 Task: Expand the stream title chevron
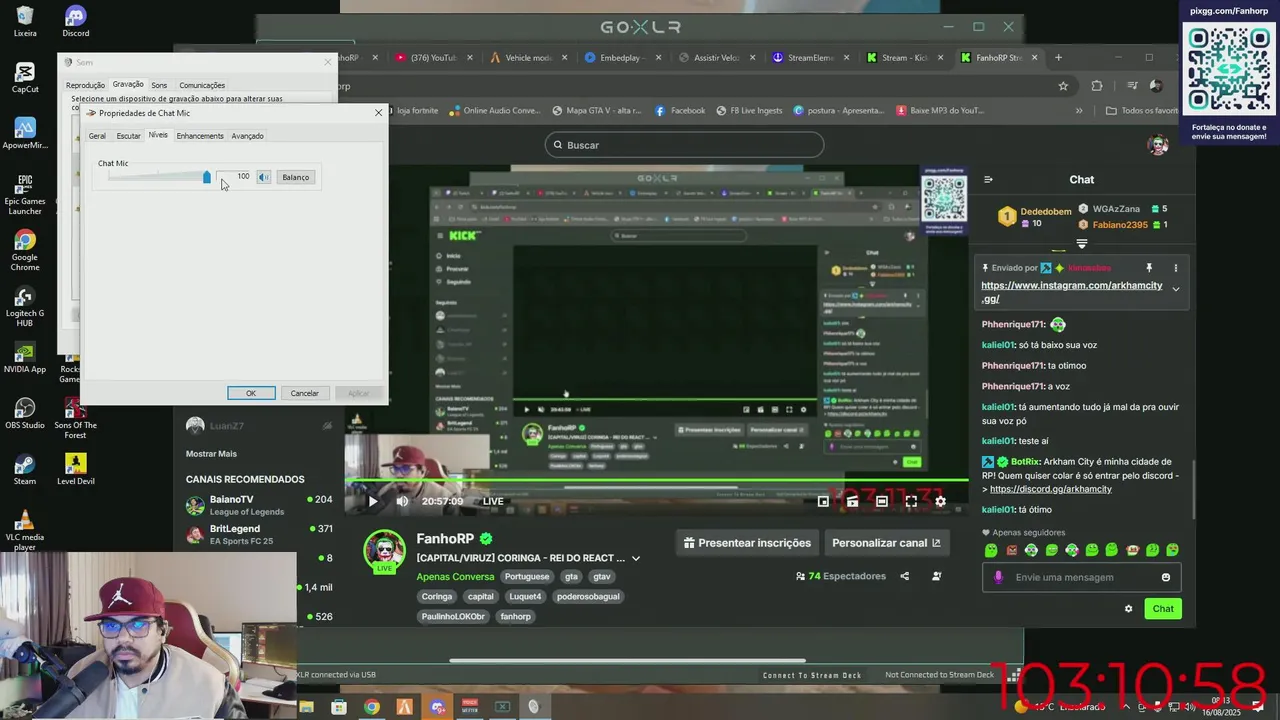pos(635,558)
